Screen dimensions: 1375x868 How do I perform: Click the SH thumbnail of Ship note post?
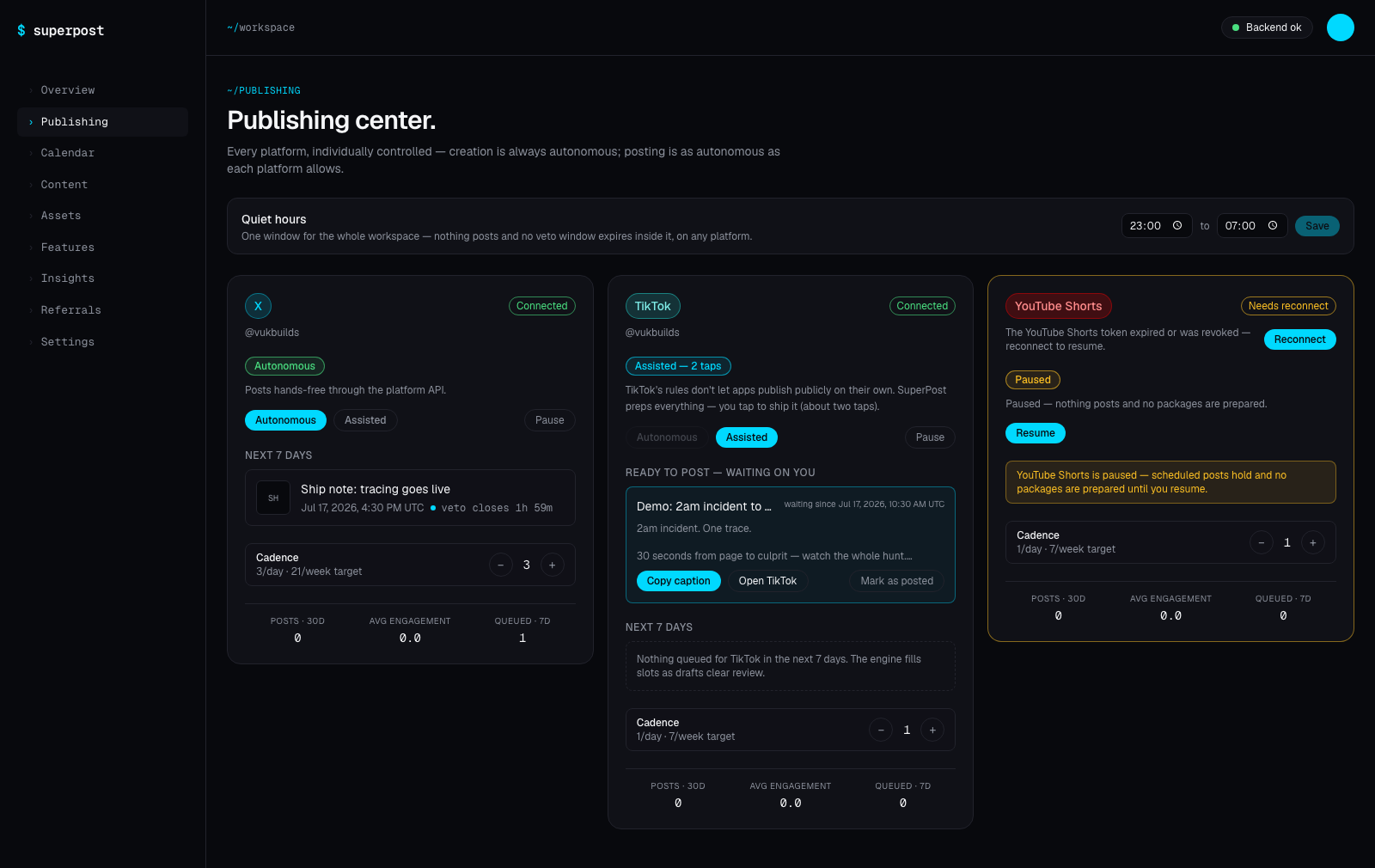(x=273, y=498)
